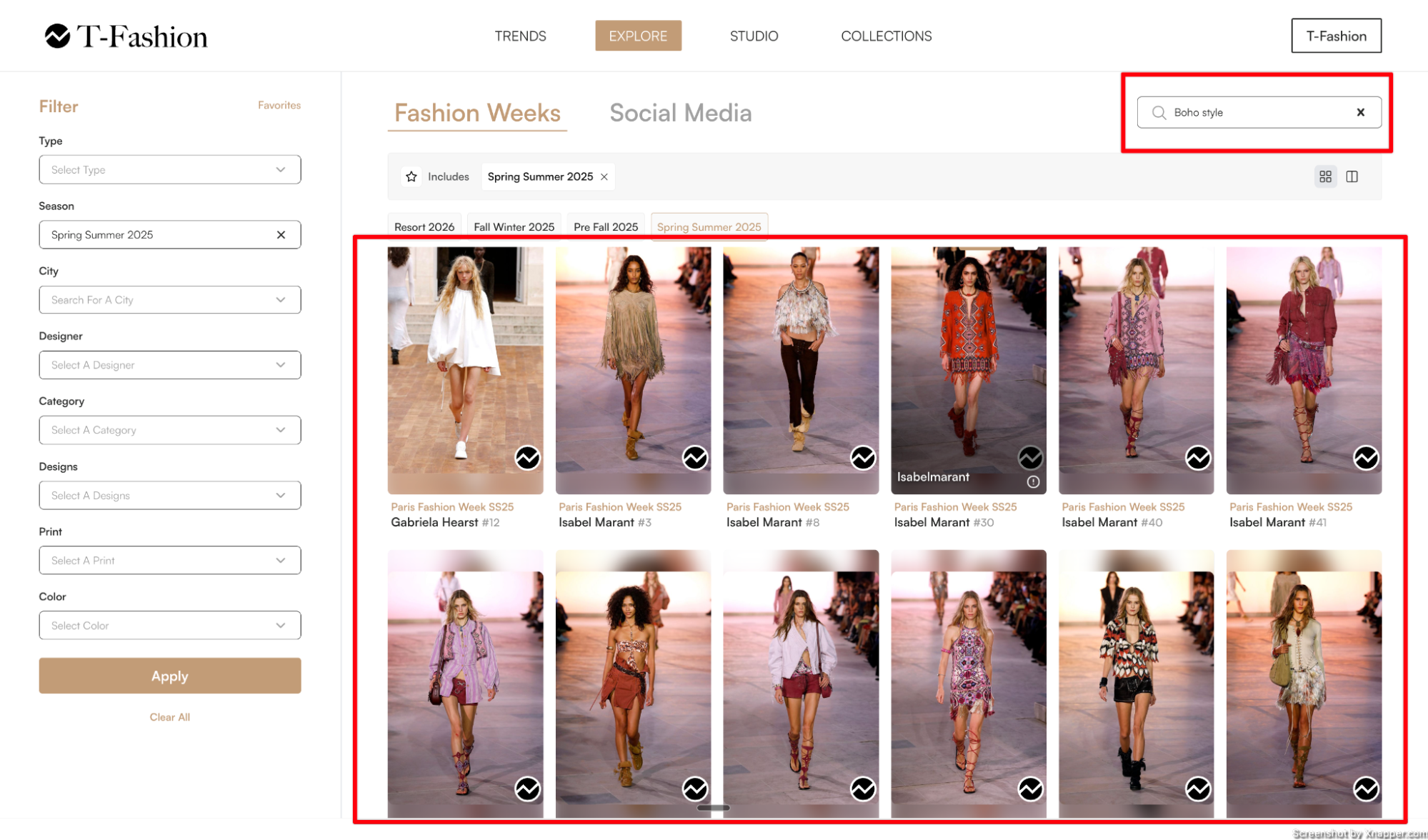Switch to split column view icon
This screenshot has width=1428, height=840.
(1352, 176)
